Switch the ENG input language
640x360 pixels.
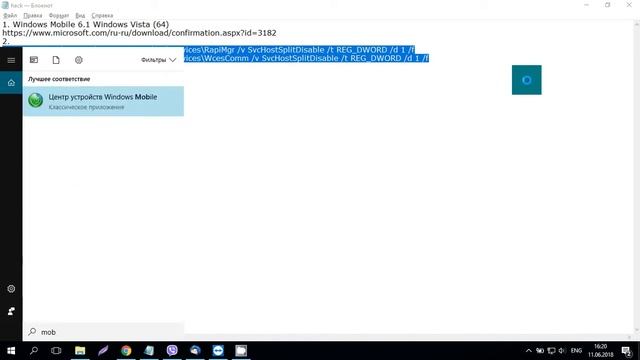click(576, 351)
